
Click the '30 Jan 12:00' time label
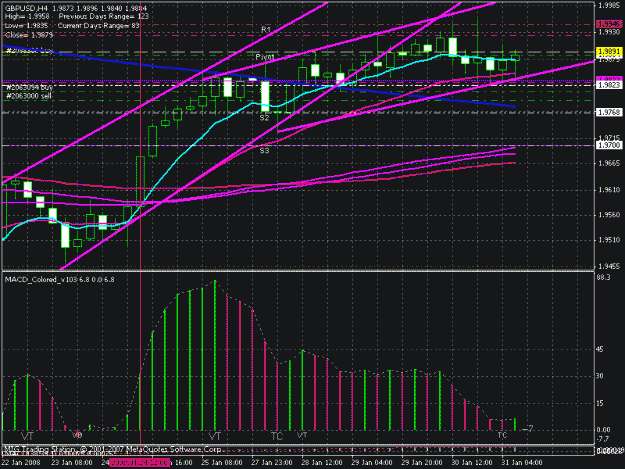click(x=472, y=463)
